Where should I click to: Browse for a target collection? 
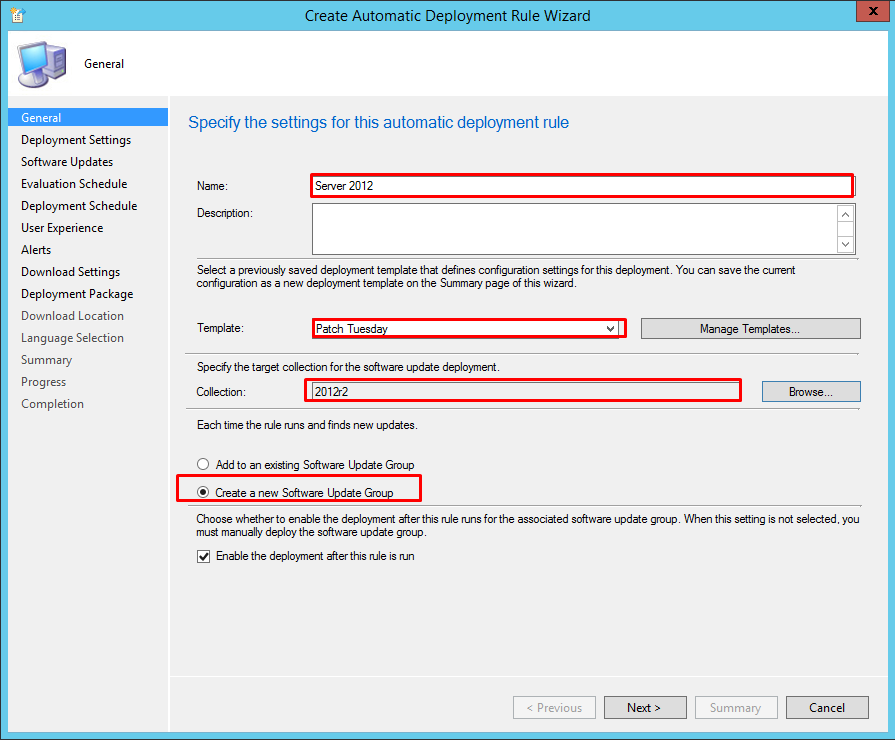(810, 392)
